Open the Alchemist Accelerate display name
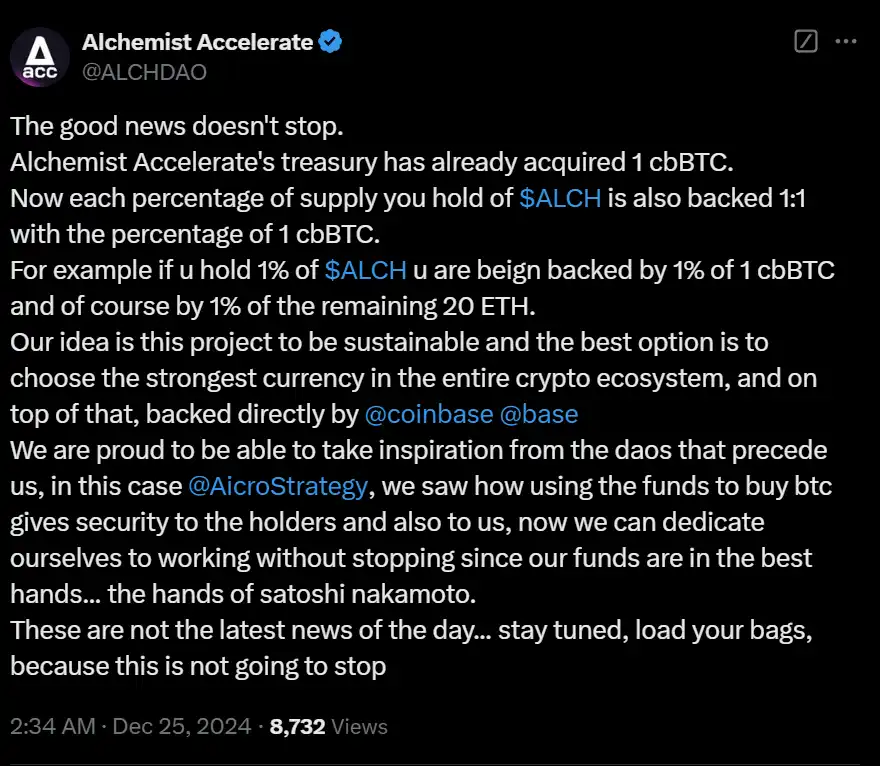 (197, 42)
